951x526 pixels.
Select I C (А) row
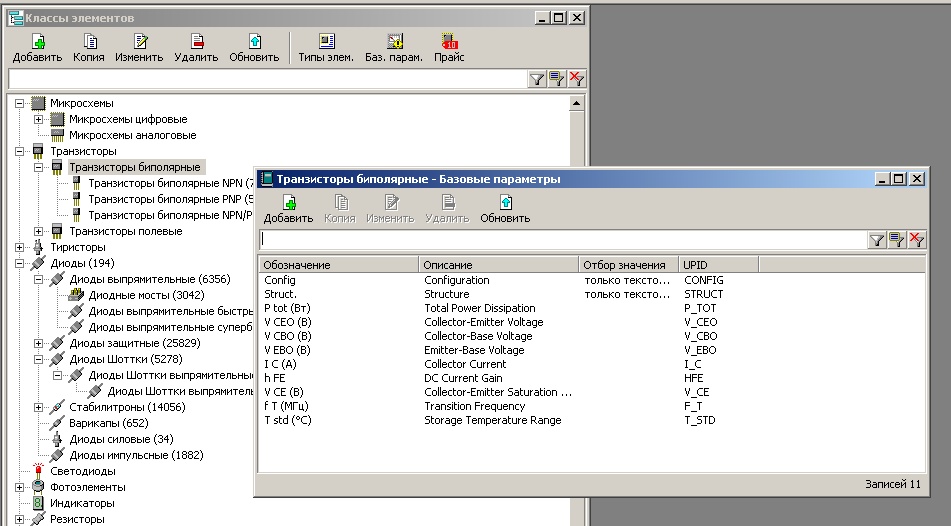591,364
